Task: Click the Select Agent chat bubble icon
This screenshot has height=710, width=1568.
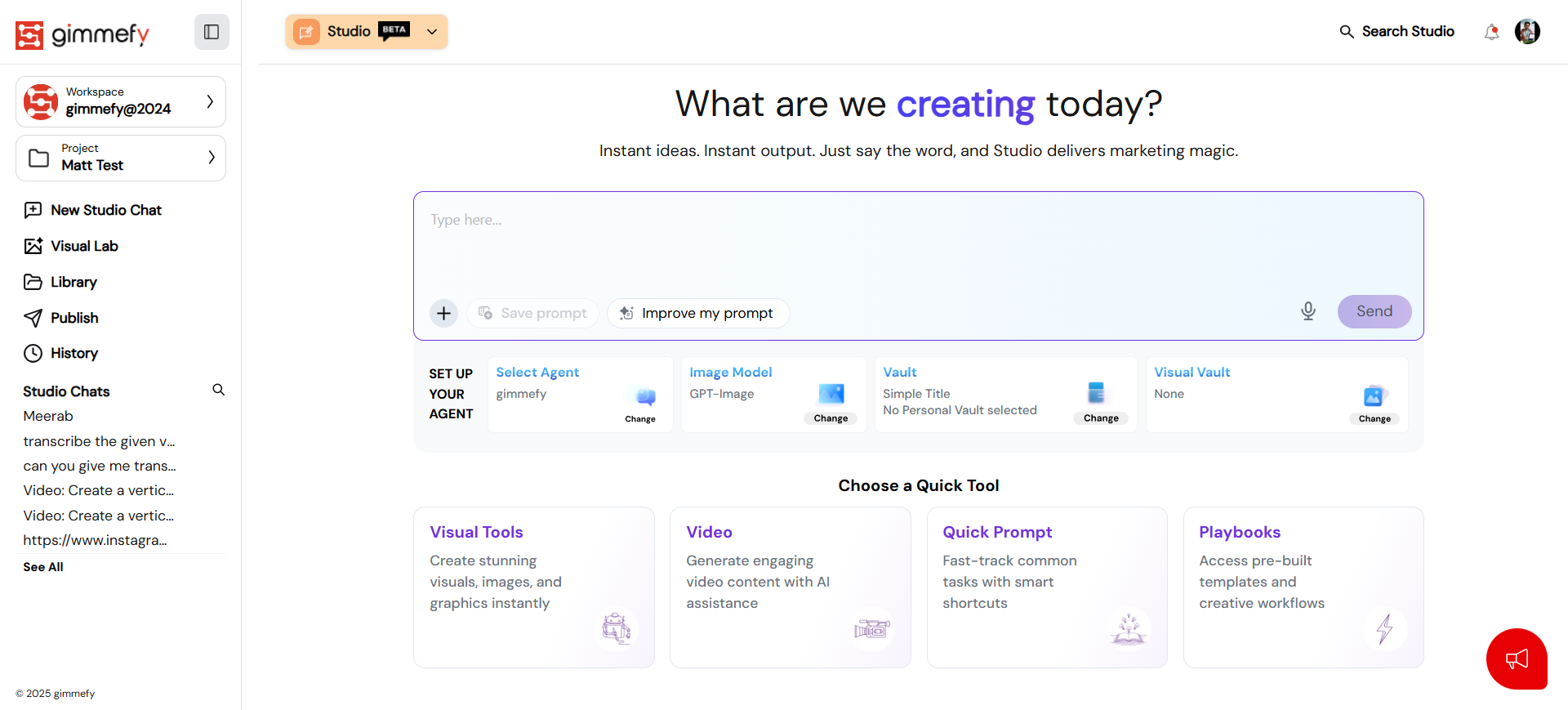Action: [x=646, y=397]
